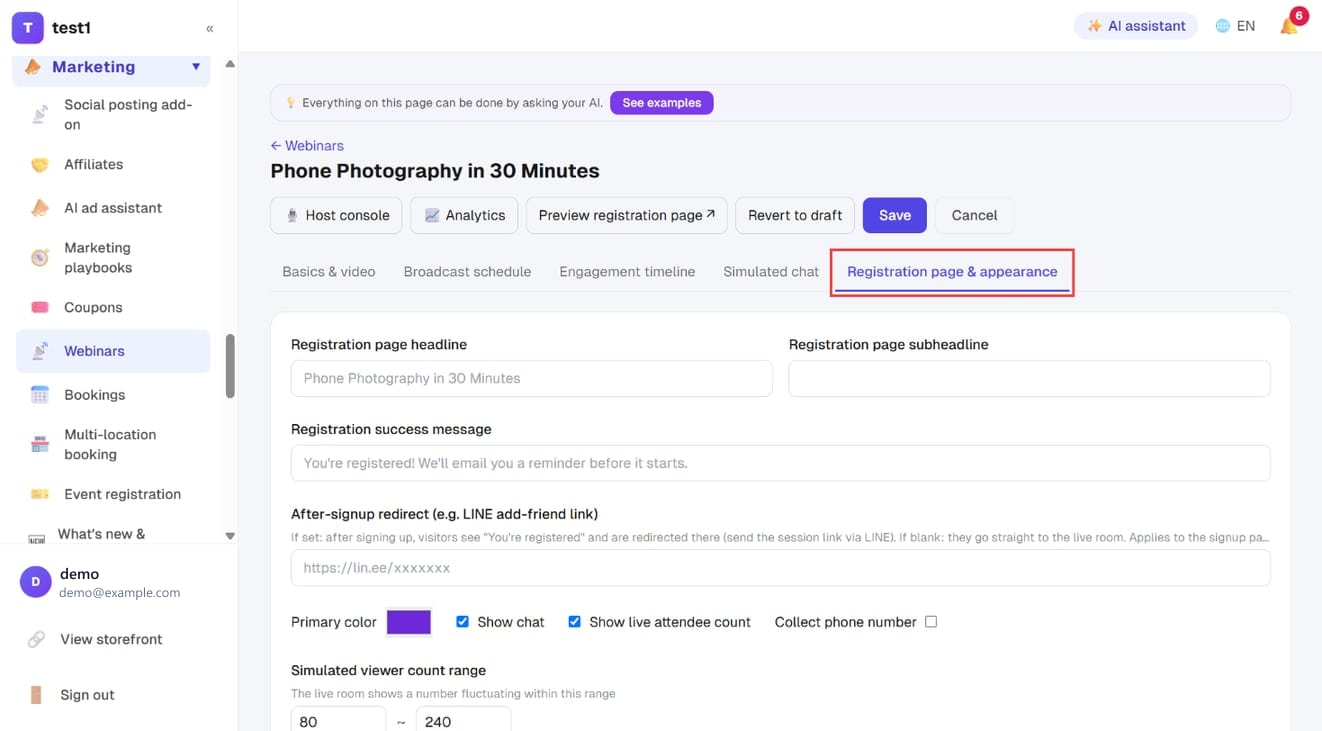Click the Bookings calendar icon
Image resolution: width=1322 pixels, height=731 pixels.
click(40, 395)
